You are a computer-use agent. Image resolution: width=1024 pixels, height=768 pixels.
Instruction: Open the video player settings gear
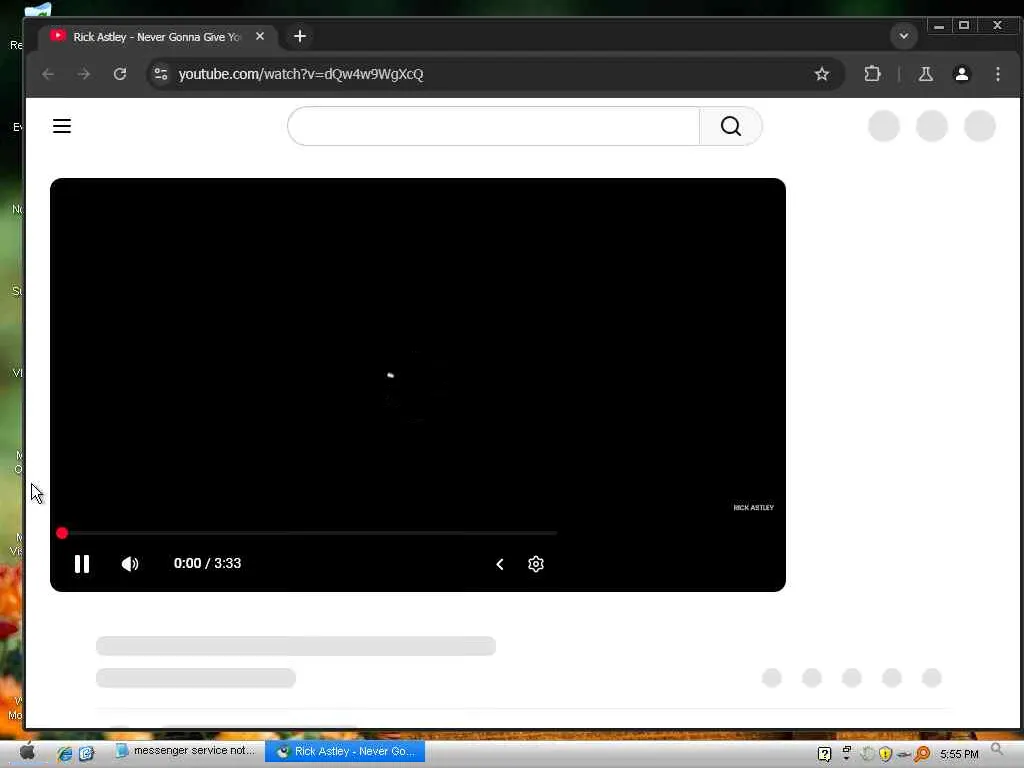536,564
